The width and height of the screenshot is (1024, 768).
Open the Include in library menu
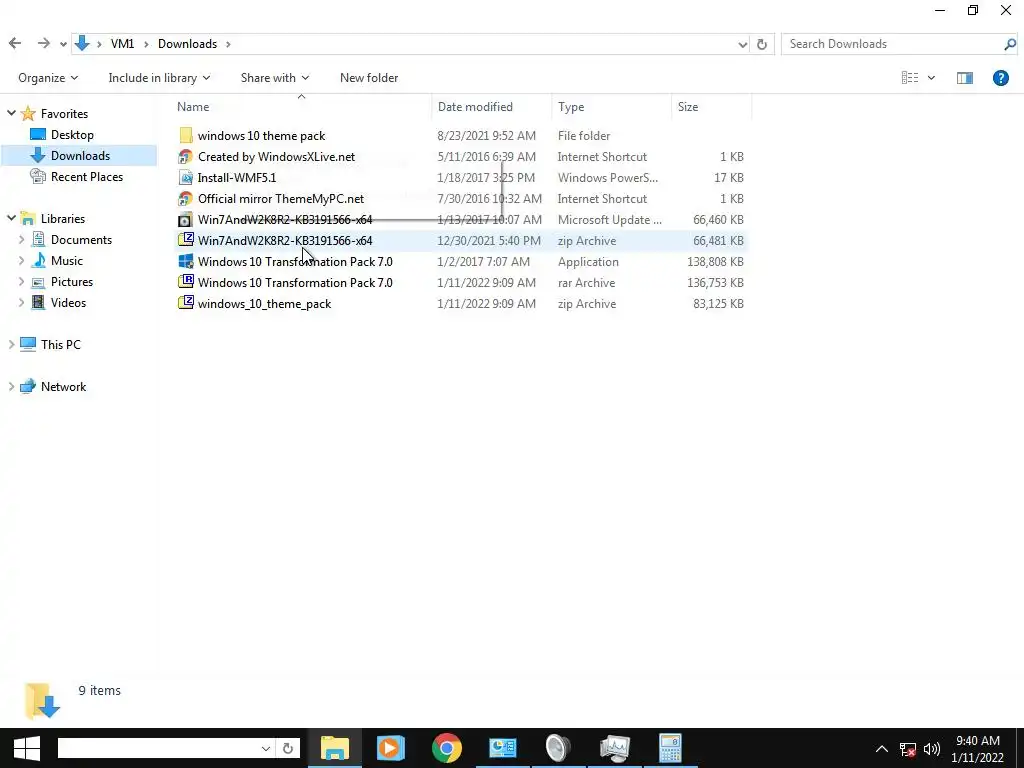[x=159, y=78]
